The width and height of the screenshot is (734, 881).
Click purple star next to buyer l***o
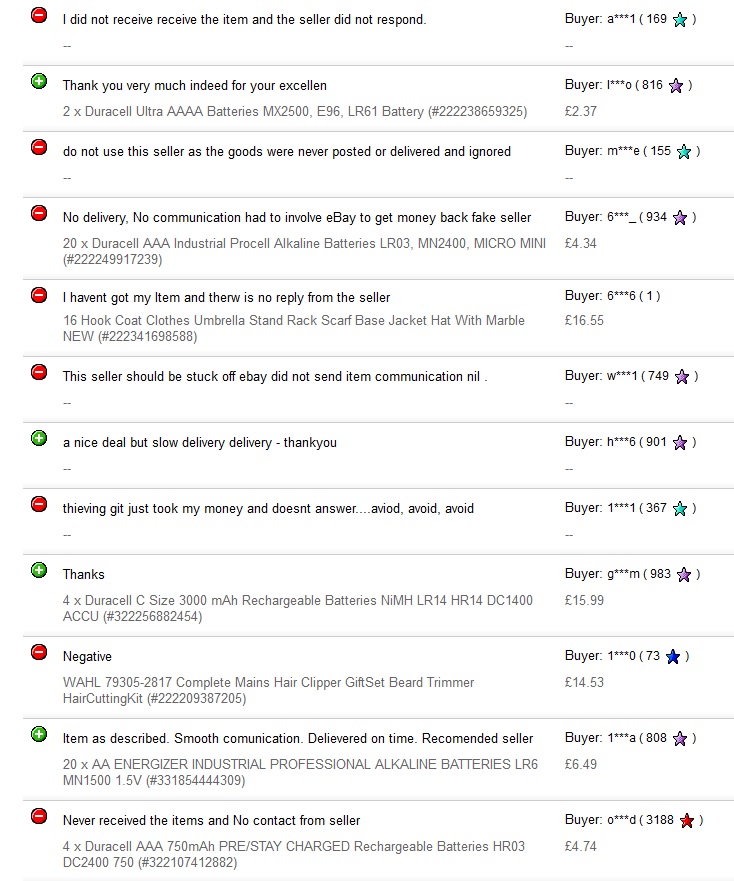pos(676,86)
